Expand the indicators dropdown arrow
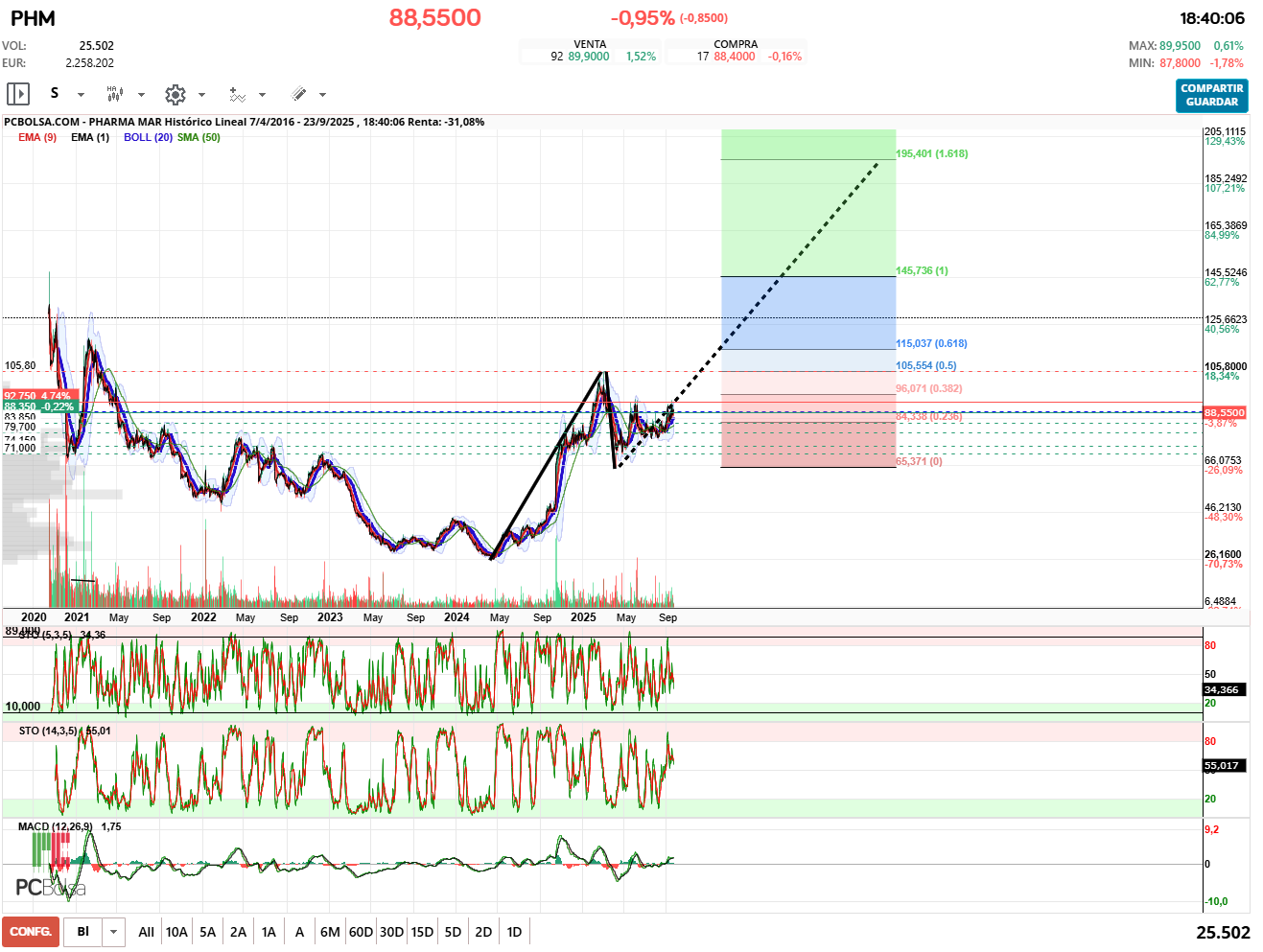The image size is (1263, 952). pyautogui.click(x=262, y=95)
